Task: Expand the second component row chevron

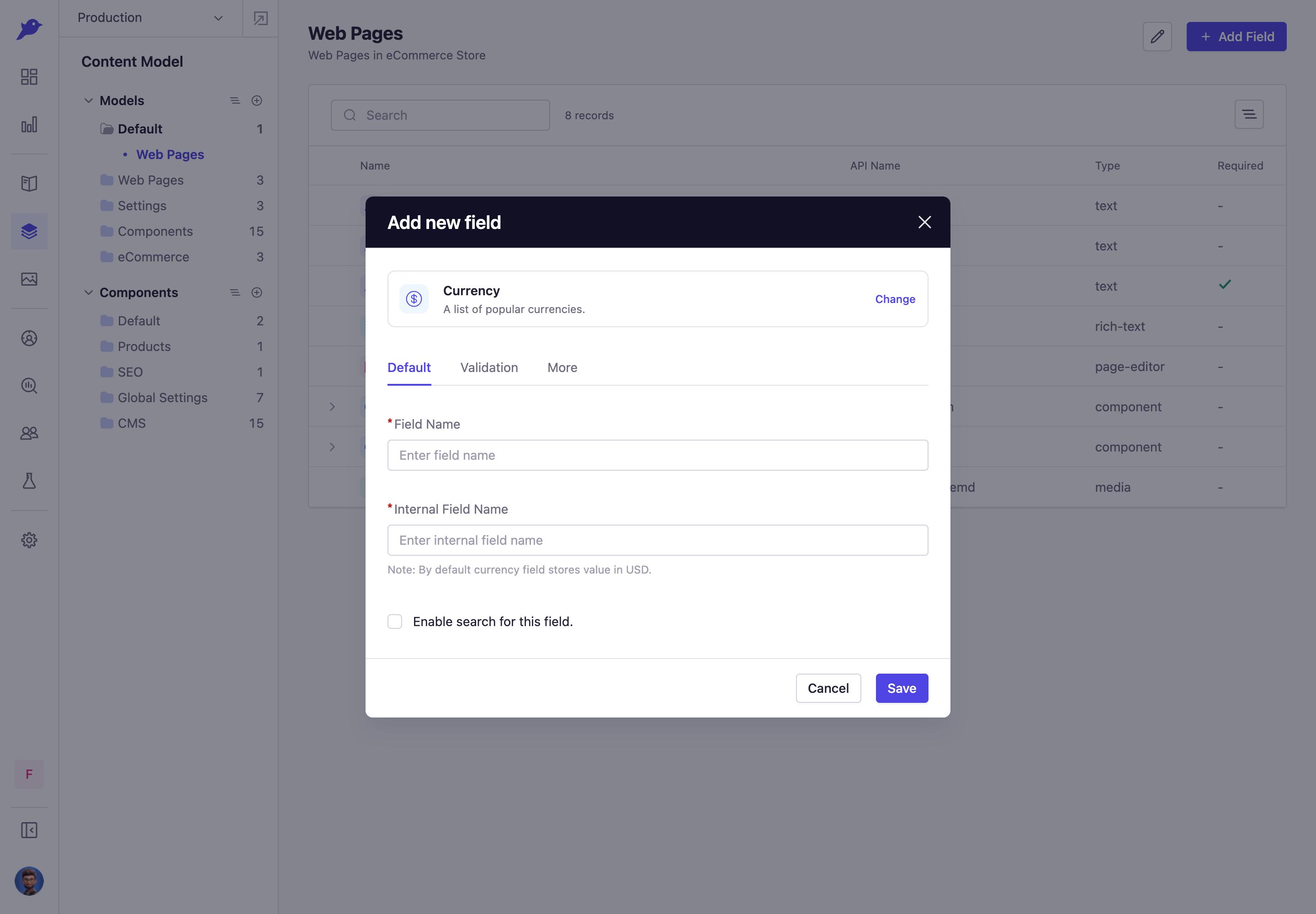Action: (x=332, y=446)
